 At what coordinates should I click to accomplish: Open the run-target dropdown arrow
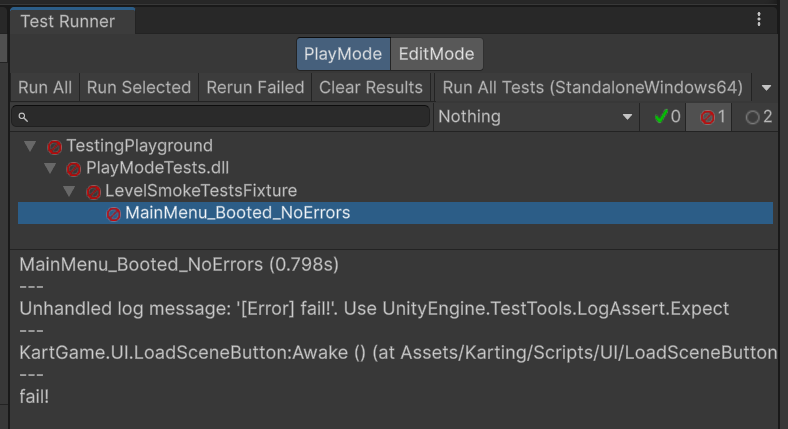point(766,88)
